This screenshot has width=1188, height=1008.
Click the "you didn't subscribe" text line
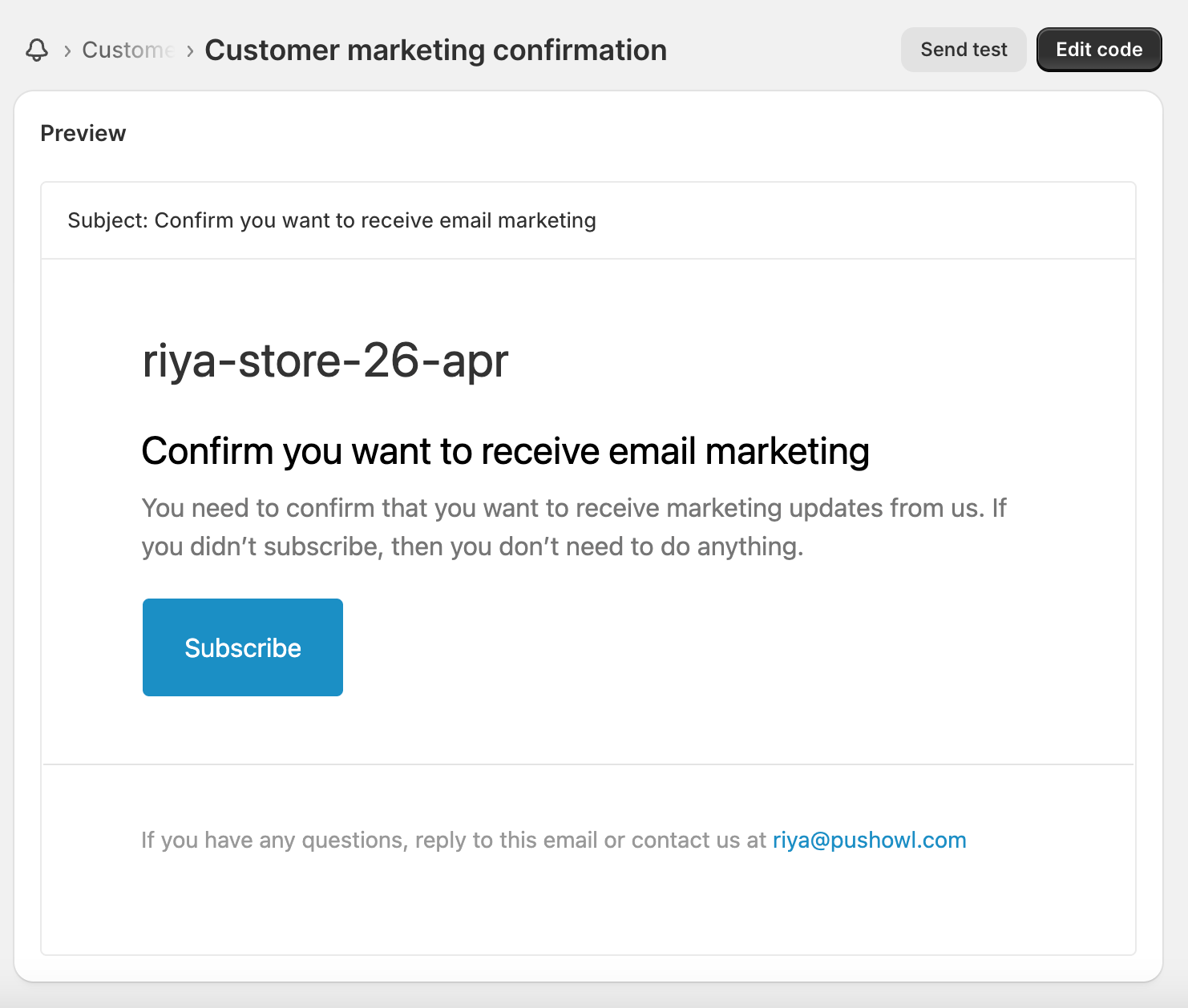point(472,546)
